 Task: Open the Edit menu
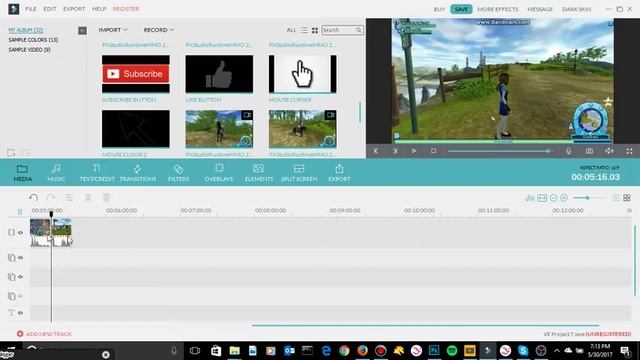point(50,9)
